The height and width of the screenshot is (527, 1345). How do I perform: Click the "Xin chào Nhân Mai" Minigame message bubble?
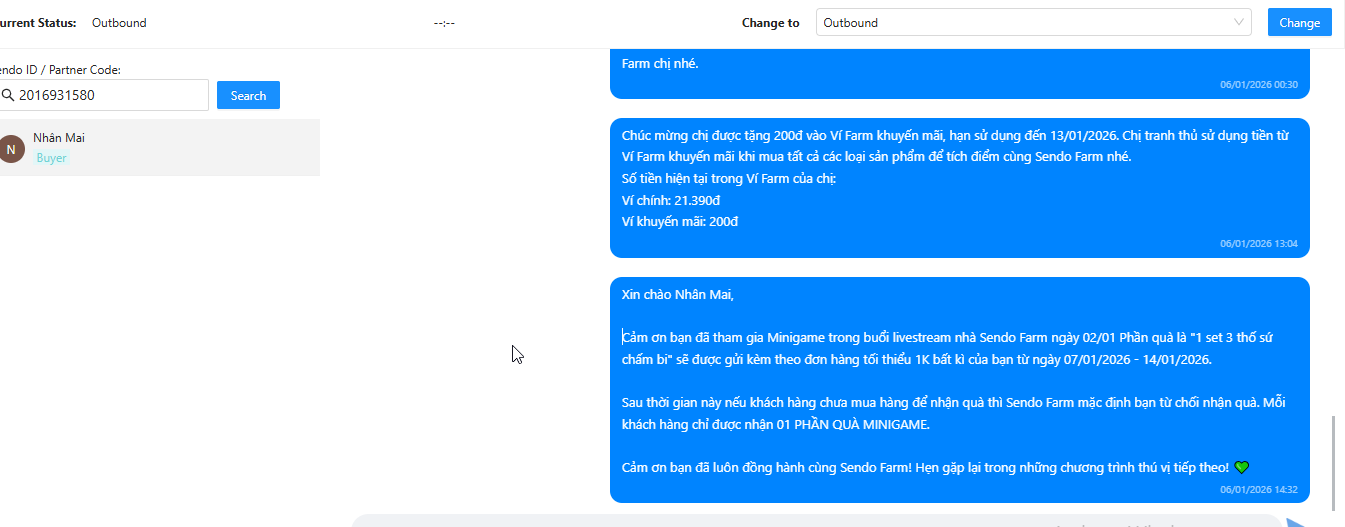(x=959, y=390)
